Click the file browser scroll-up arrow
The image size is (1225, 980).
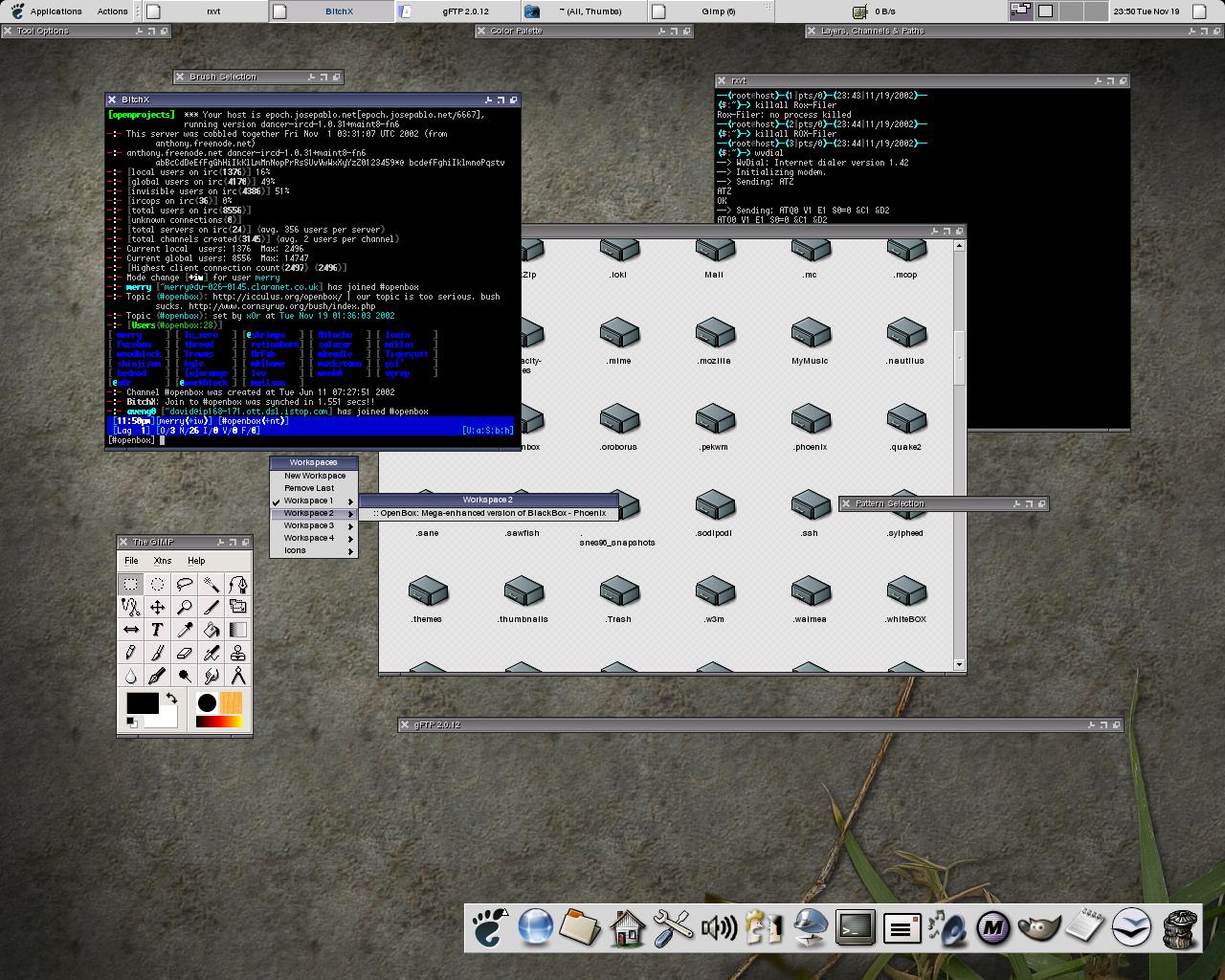click(959, 246)
